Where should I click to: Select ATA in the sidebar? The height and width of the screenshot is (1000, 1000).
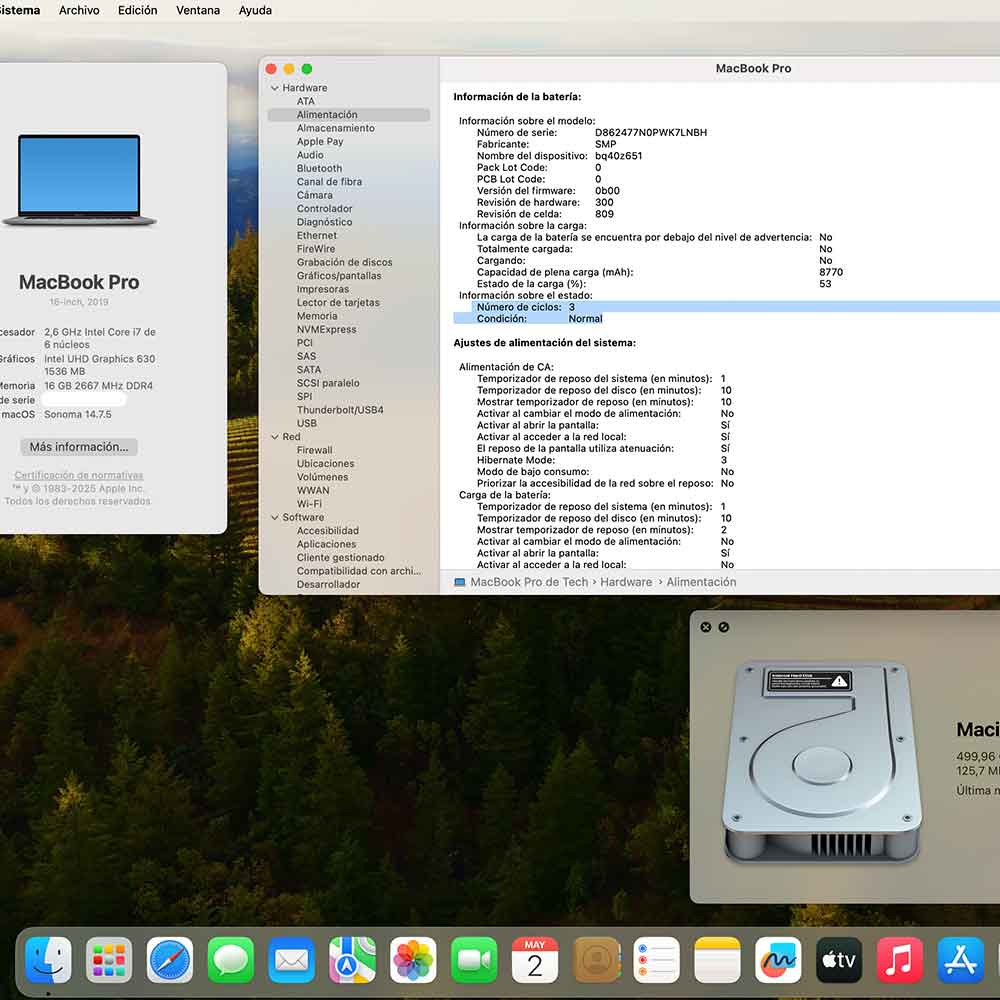tap(305, 101)
